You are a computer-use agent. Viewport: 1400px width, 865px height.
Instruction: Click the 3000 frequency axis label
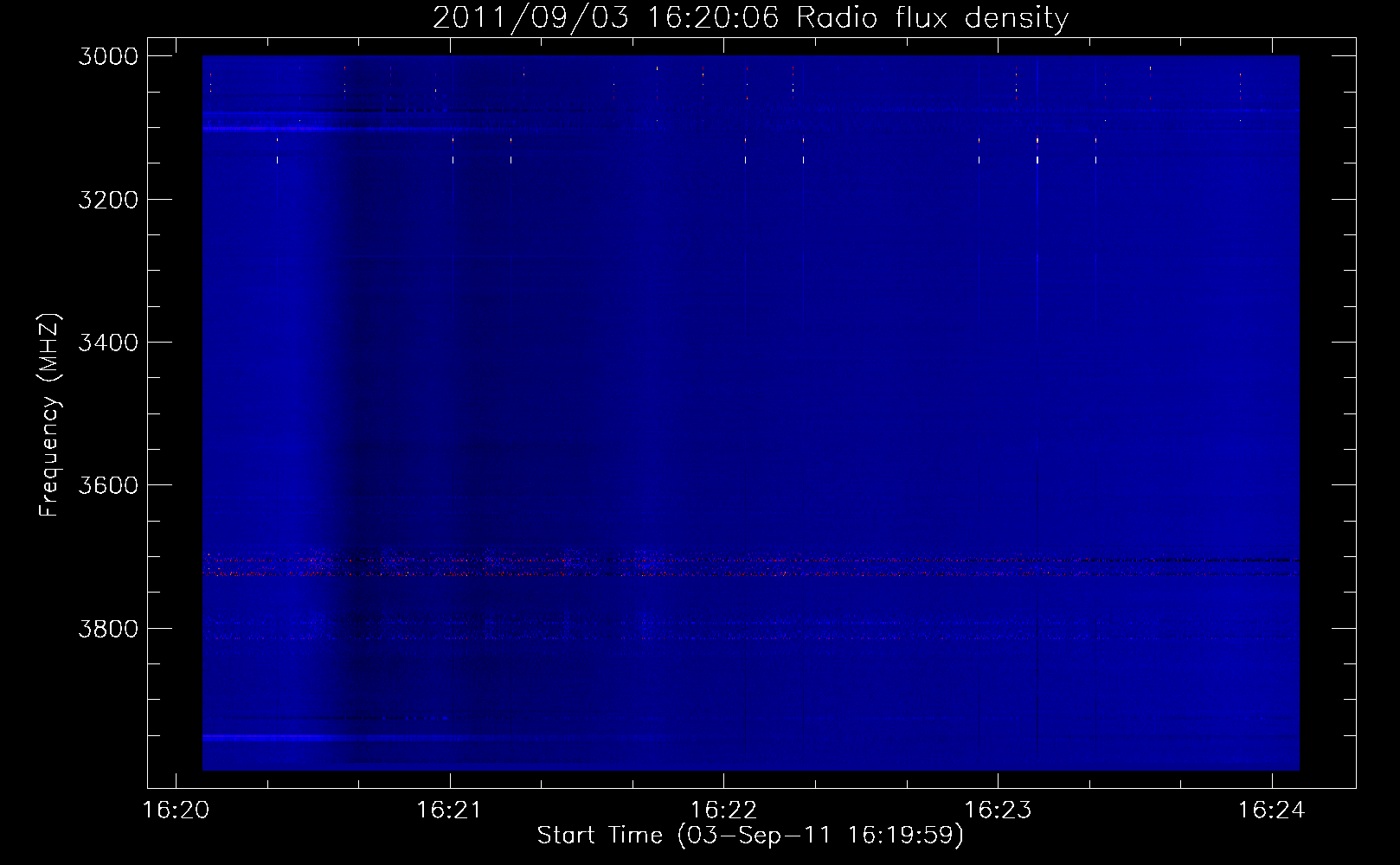click(108, 56)
